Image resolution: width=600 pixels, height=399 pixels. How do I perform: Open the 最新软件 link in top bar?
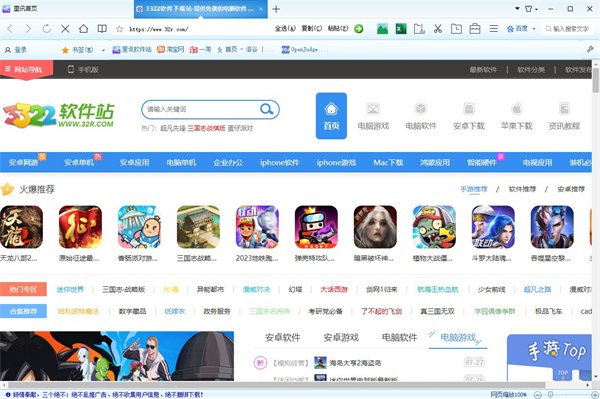(x=483, y=70)
